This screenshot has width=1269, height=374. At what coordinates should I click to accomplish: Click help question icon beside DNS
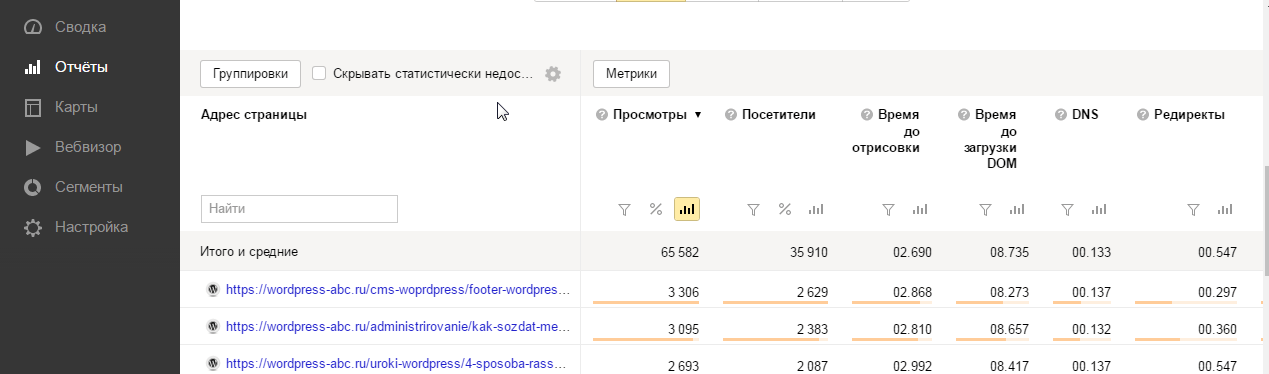click(1061, 115)
